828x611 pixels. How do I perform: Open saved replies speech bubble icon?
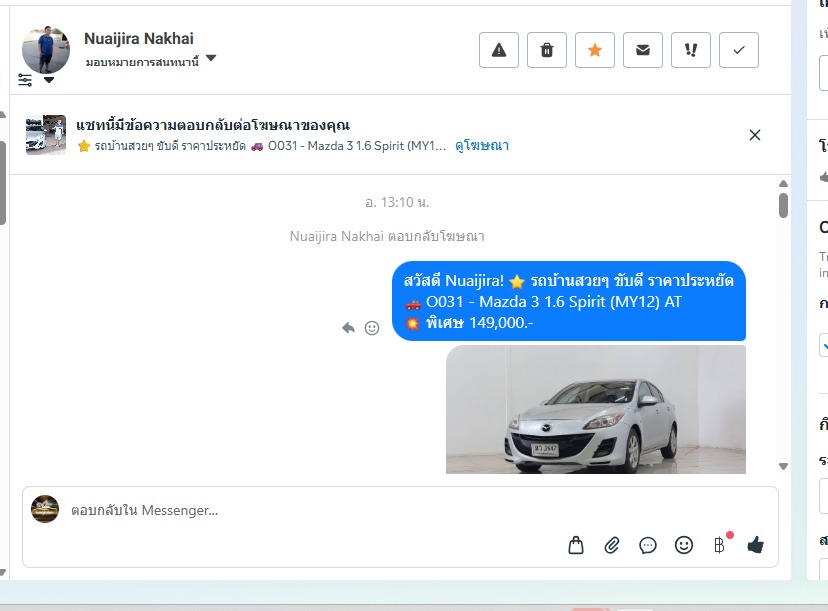pos(647,545)
